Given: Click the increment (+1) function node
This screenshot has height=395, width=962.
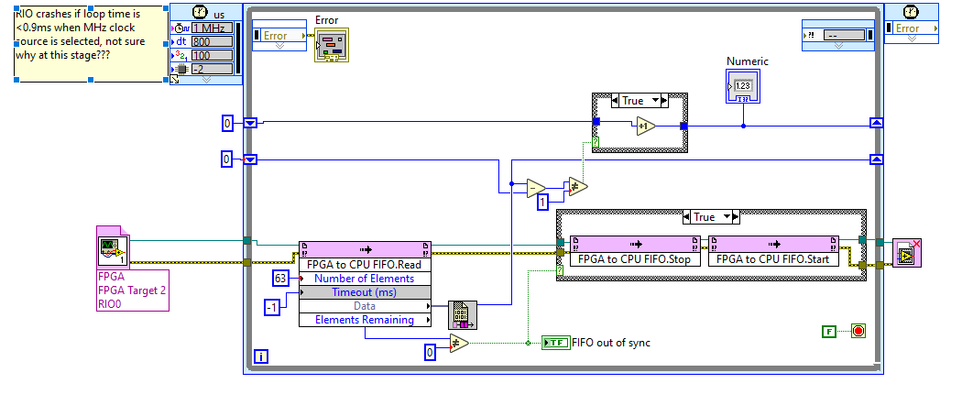Looking at the screenshot, I should (x=645, y=126).
